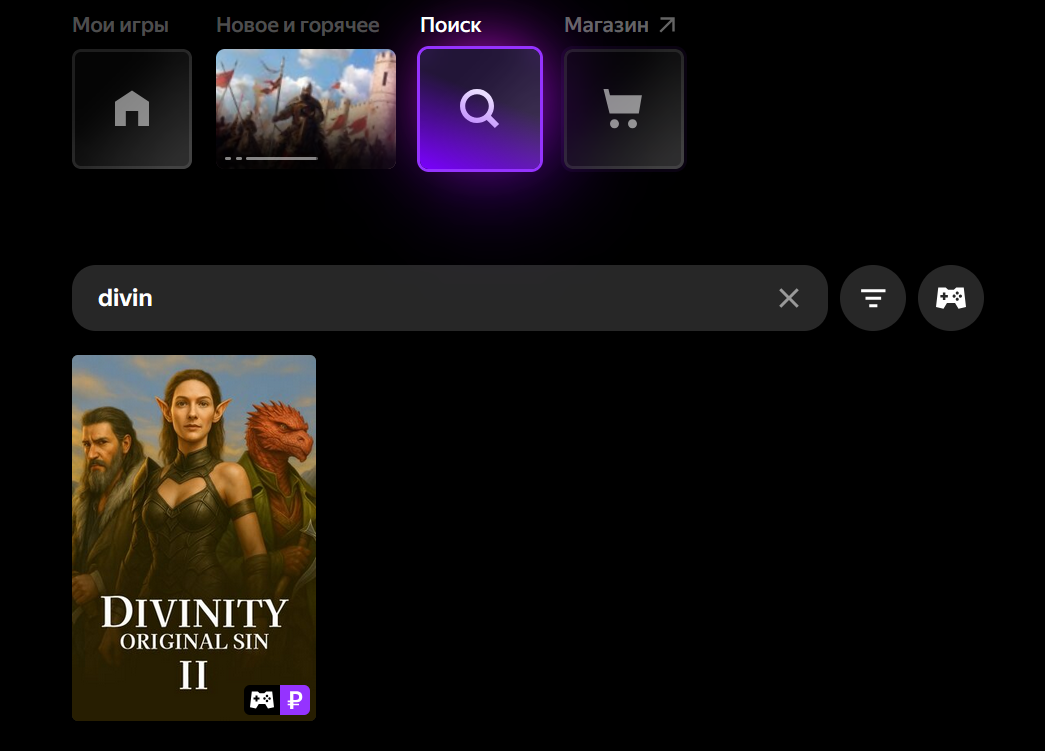This screenshot has height=751, width=1045.
Task: Select the Поиск tab label
Action: (451, 25)
